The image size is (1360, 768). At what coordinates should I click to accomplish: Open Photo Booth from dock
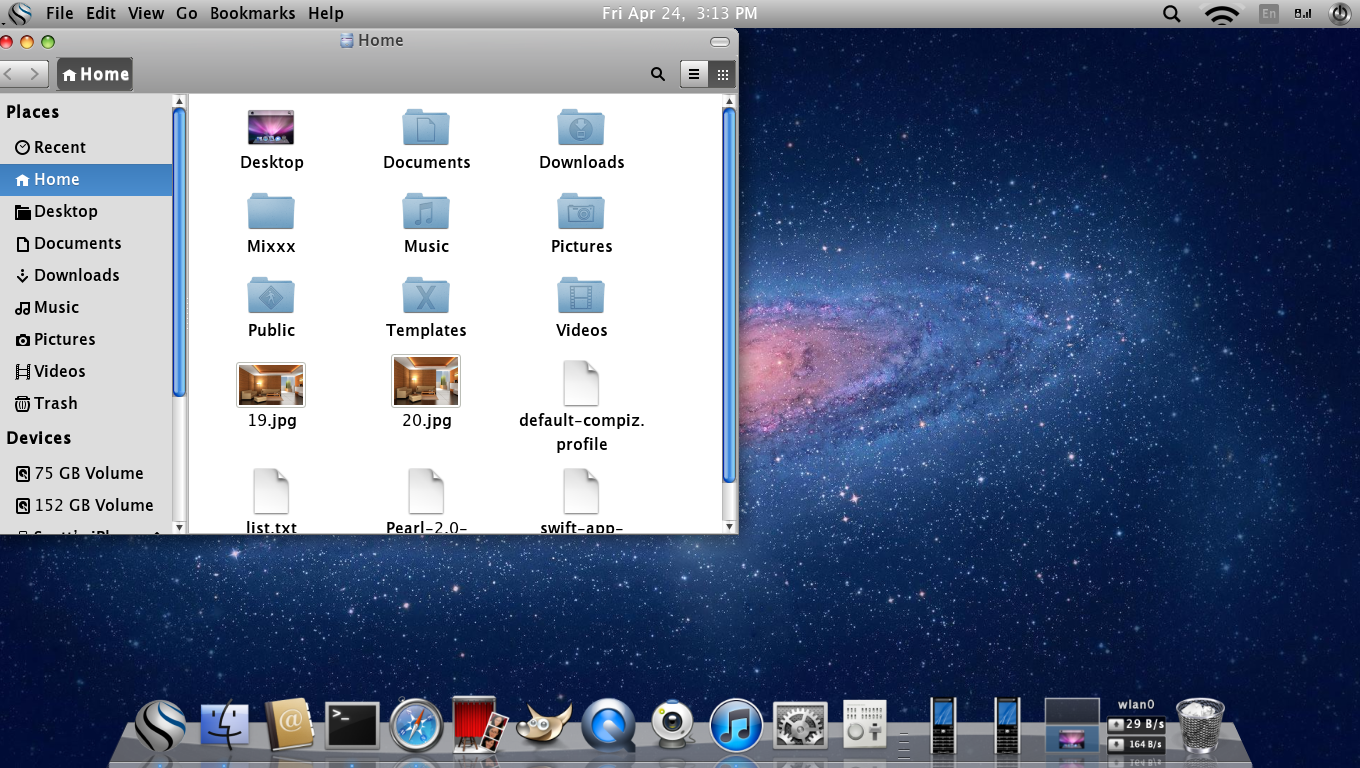point(479,725)
